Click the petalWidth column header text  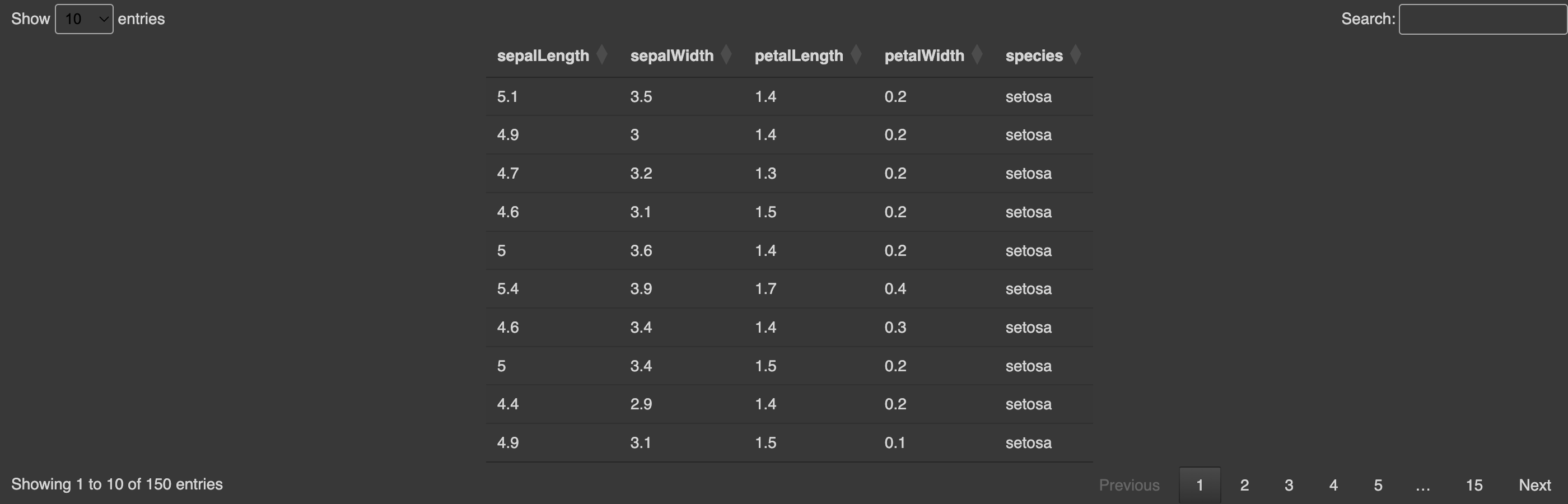coord(924,55)
